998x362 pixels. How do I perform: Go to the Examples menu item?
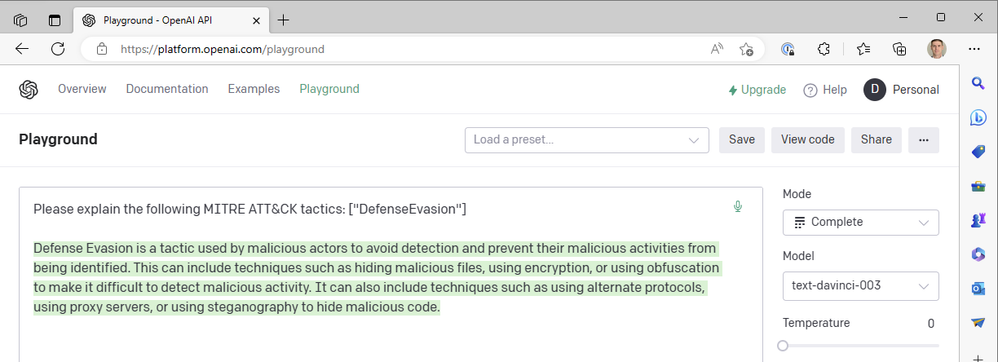(254, 89)
